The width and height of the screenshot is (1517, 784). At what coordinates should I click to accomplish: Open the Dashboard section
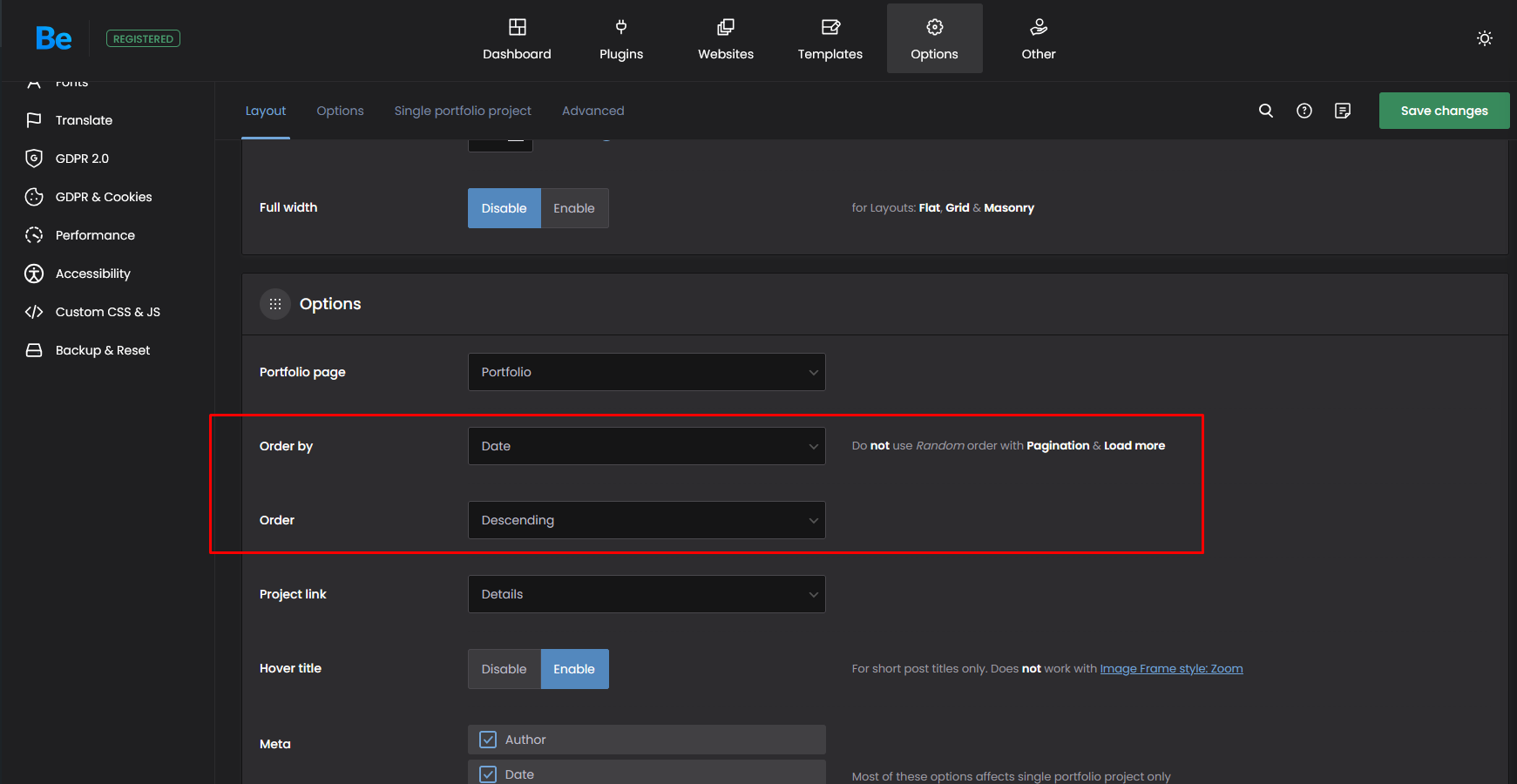[517, 39]
